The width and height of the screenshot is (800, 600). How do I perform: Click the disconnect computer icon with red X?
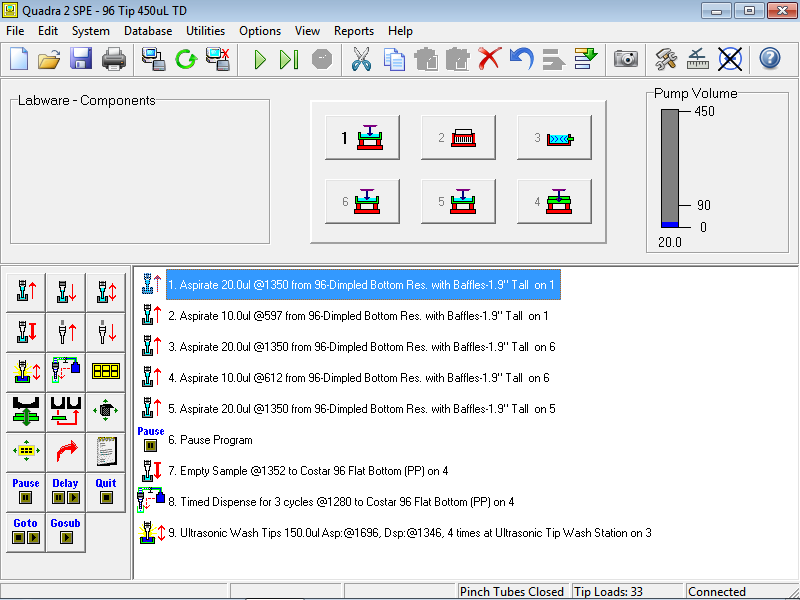tap(218, 59)
